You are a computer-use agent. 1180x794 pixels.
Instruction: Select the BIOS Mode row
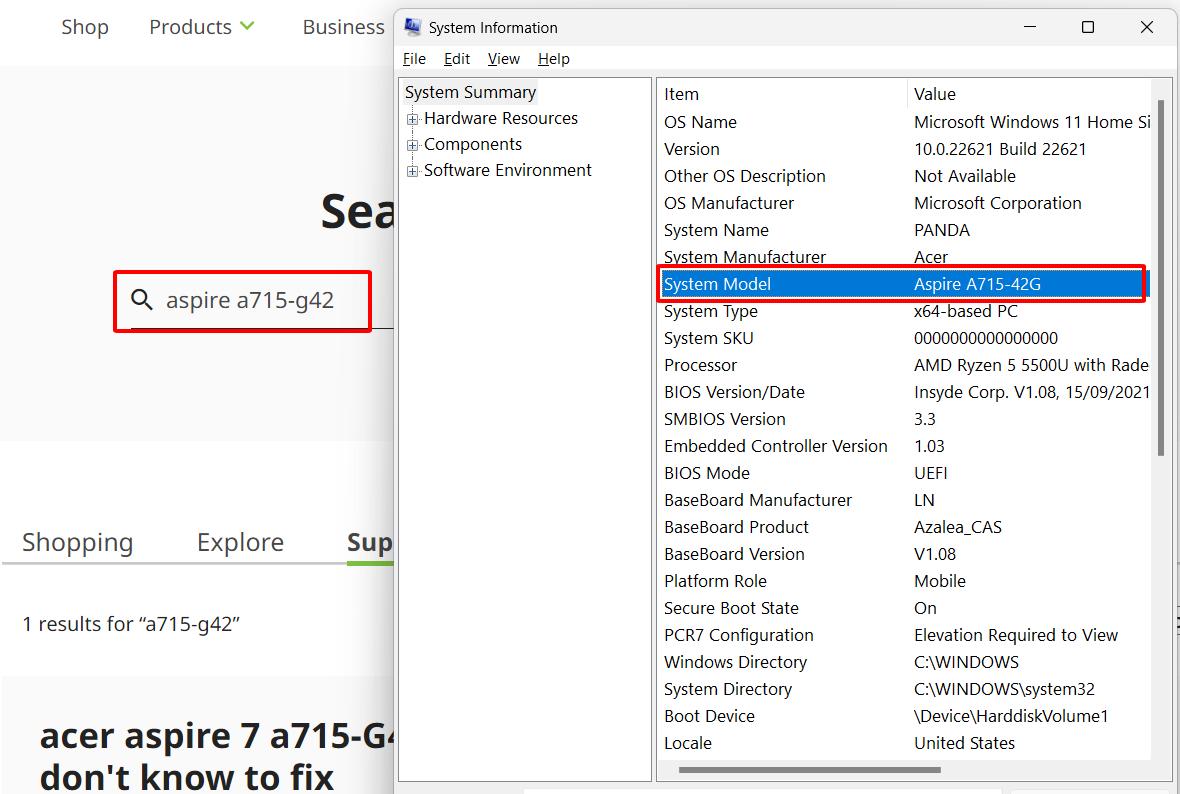tap(905, 473)
